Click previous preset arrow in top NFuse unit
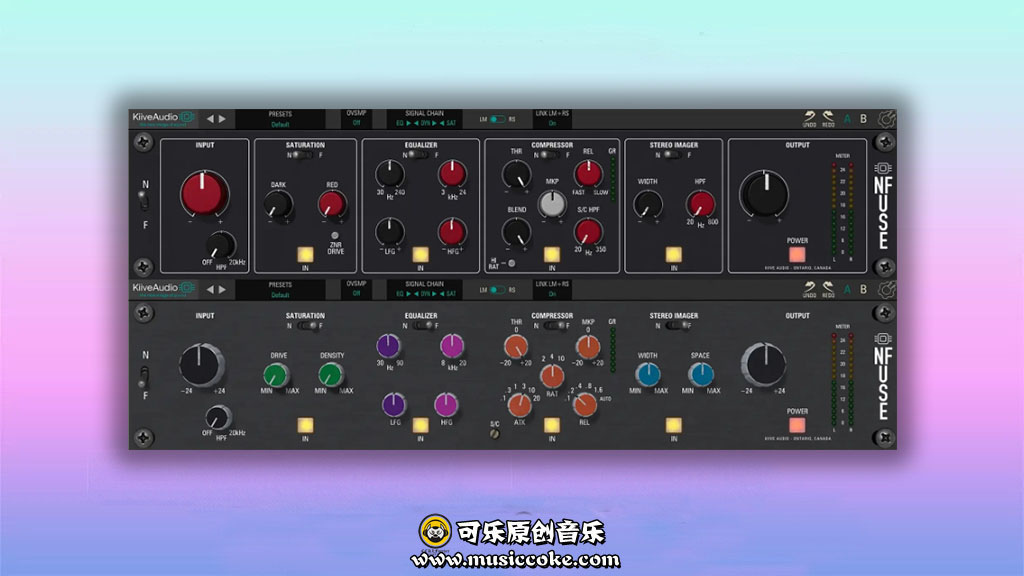 pos(210,119)
